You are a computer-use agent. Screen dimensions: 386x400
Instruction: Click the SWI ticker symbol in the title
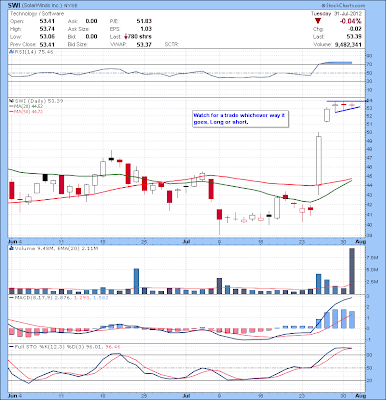point(14,6)
